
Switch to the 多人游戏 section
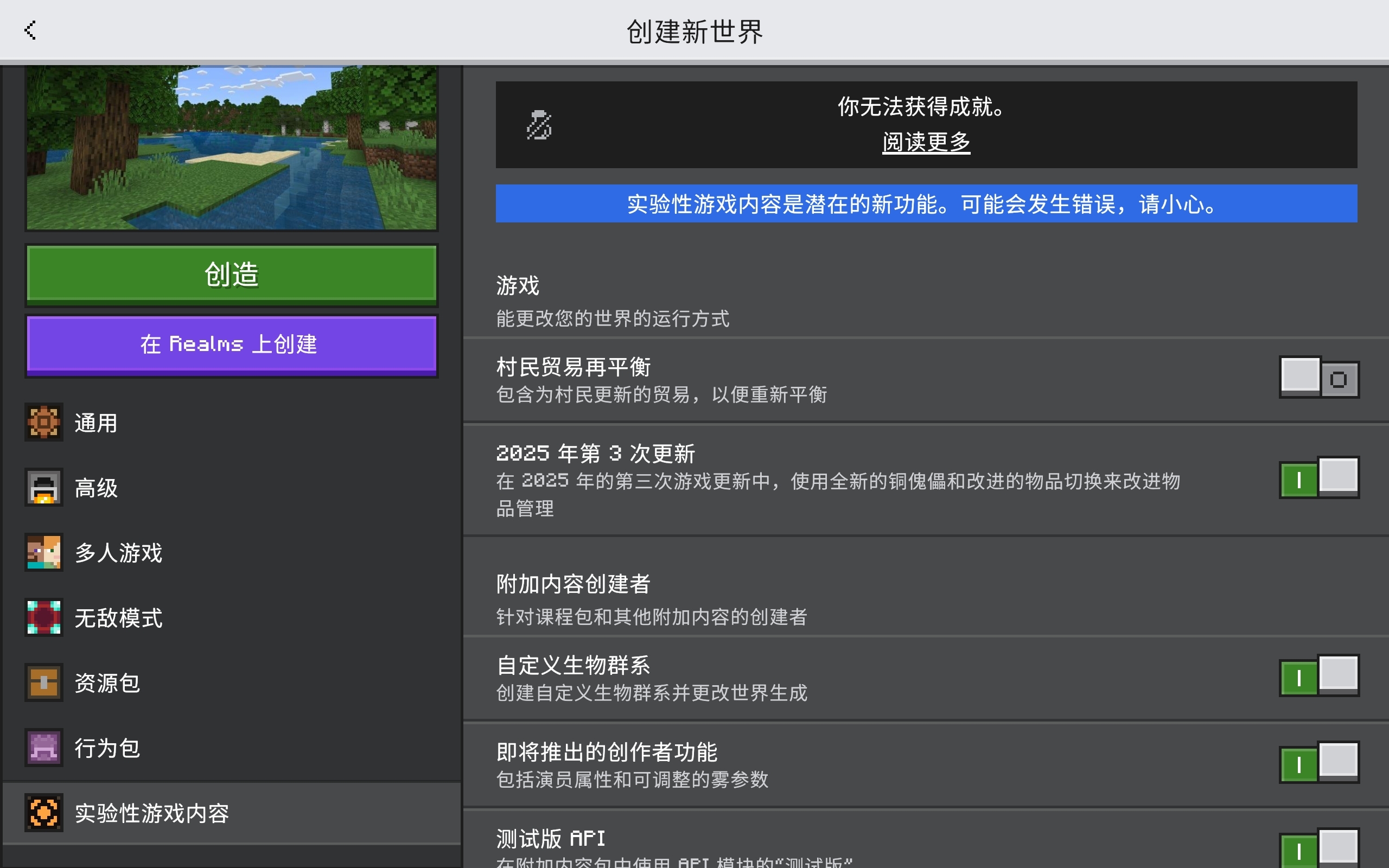click(232, 552)
